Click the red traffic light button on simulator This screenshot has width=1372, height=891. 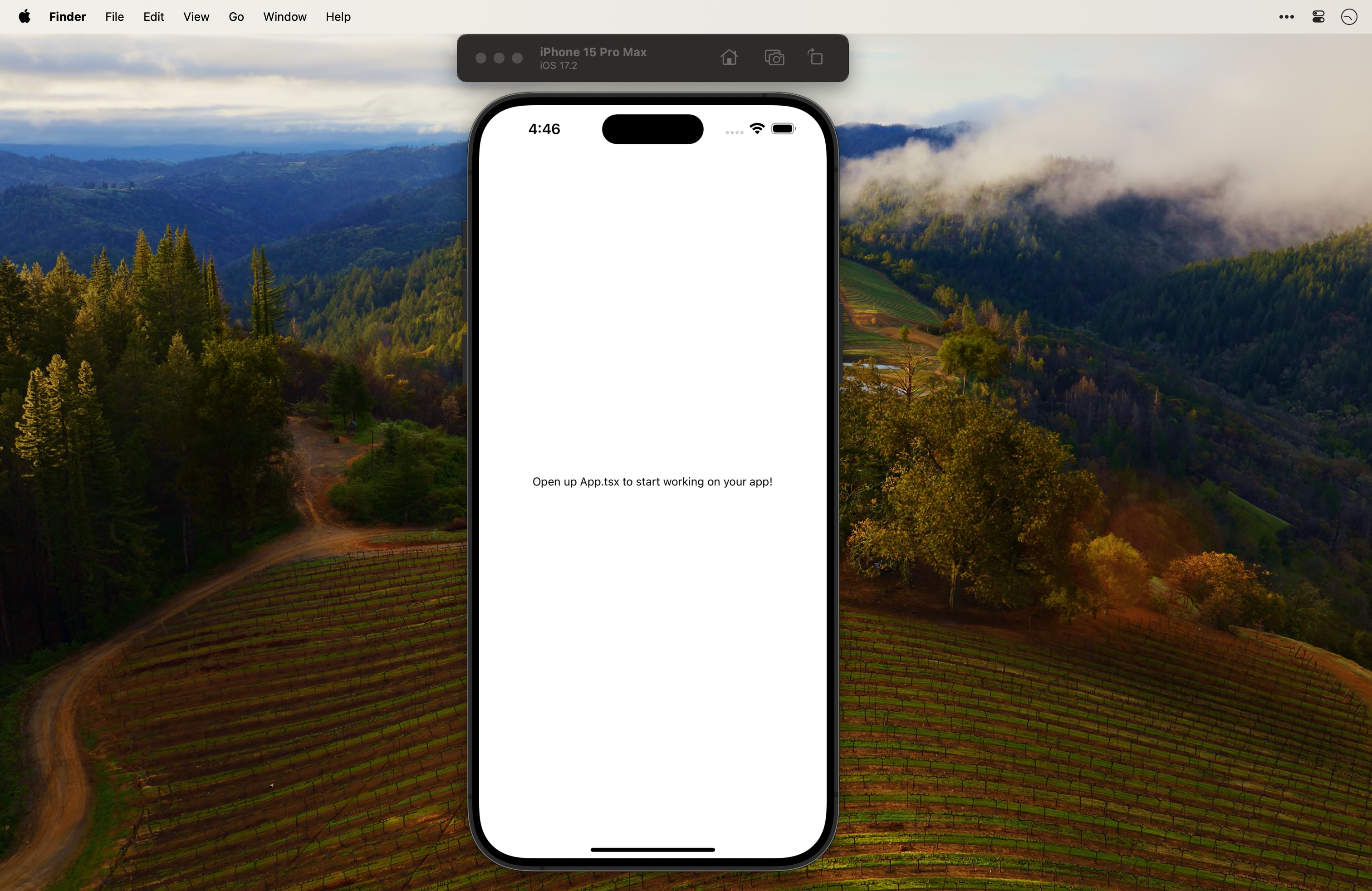[x=480, y=58]
